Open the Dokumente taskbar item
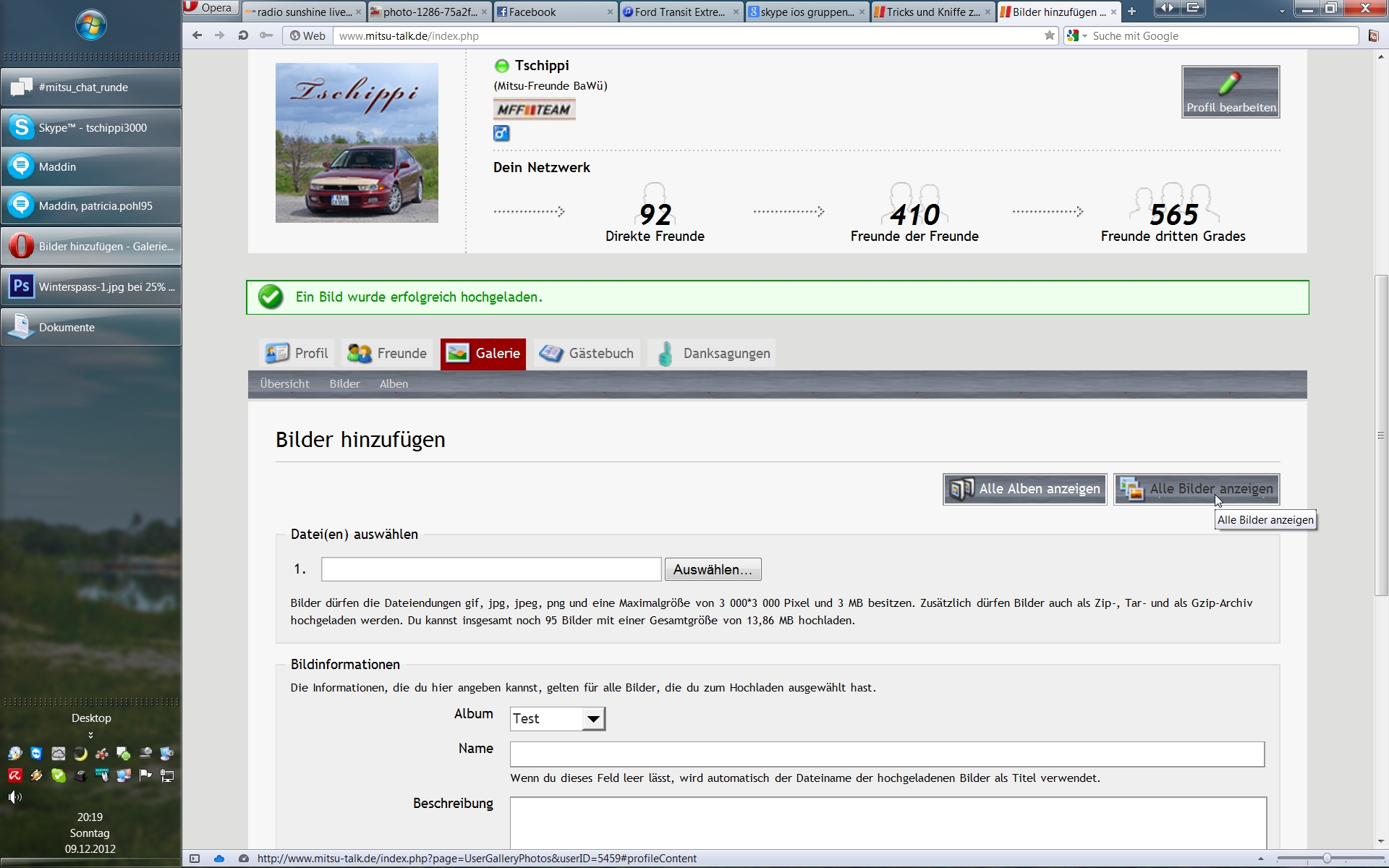Viewport: 1389px width, 868px height. (91, 328)
